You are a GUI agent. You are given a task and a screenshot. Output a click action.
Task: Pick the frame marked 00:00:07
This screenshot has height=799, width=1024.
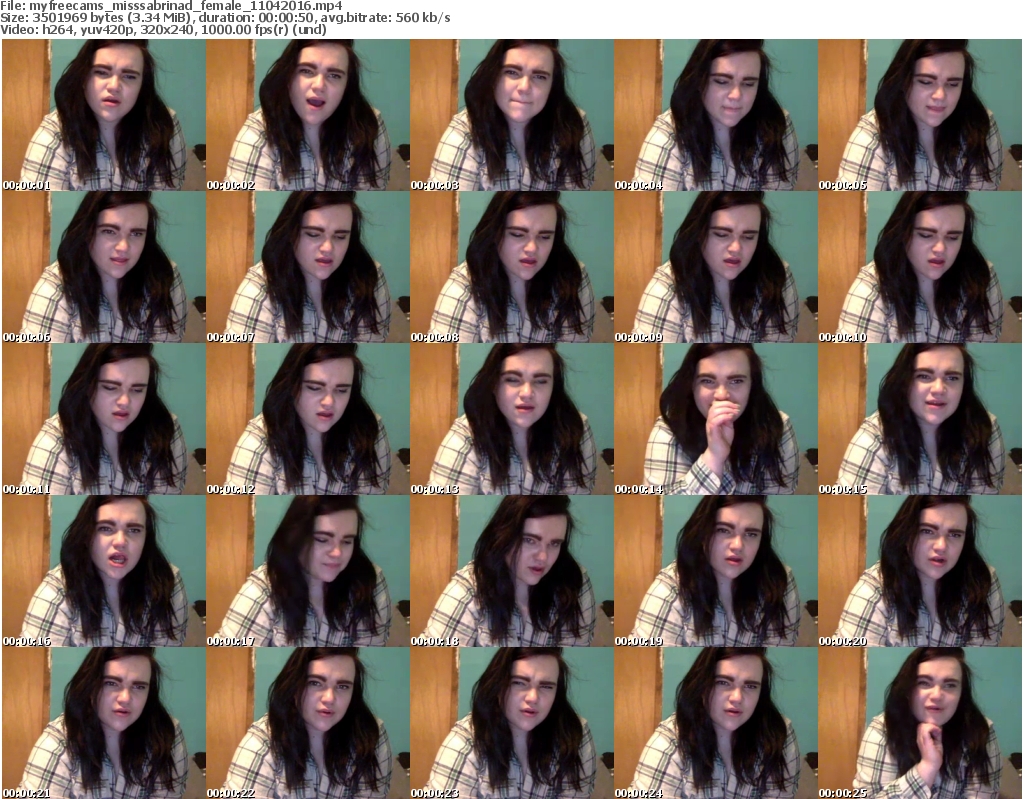coord(306,267)
